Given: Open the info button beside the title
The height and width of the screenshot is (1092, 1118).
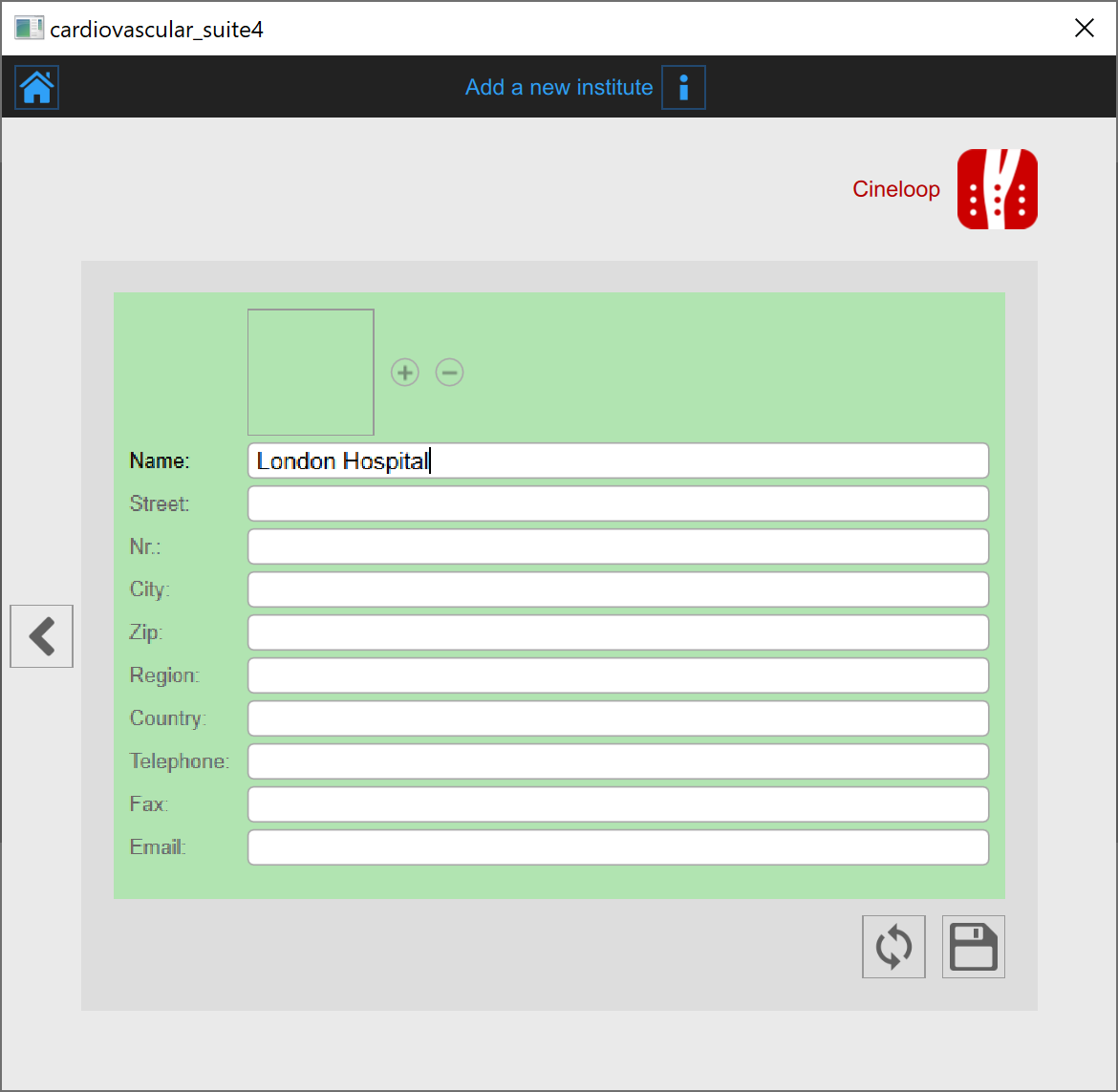Looking at the screenshot, I should tap(683, 88).
